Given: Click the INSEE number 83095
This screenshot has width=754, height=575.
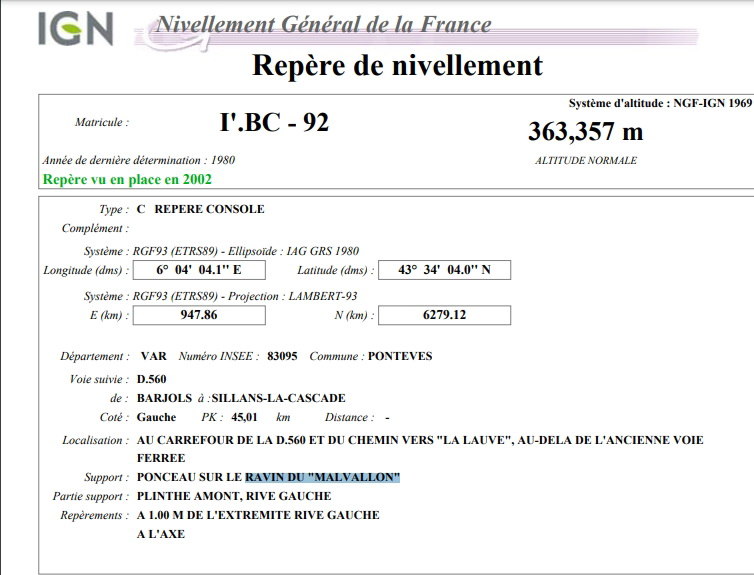Looking at the screenshot, I should [x=282, y=356].
